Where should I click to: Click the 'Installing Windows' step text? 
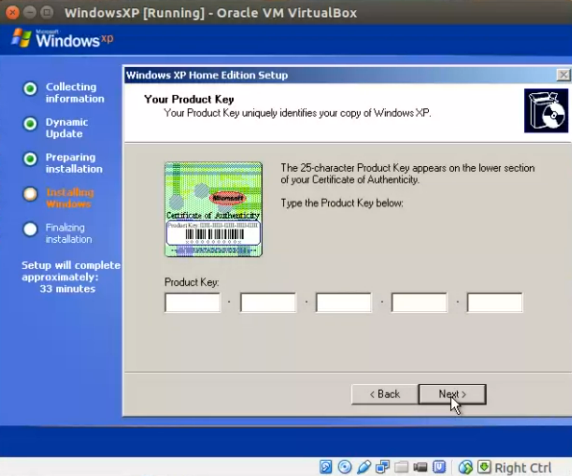pyautogui.click(x=70, y=198)
